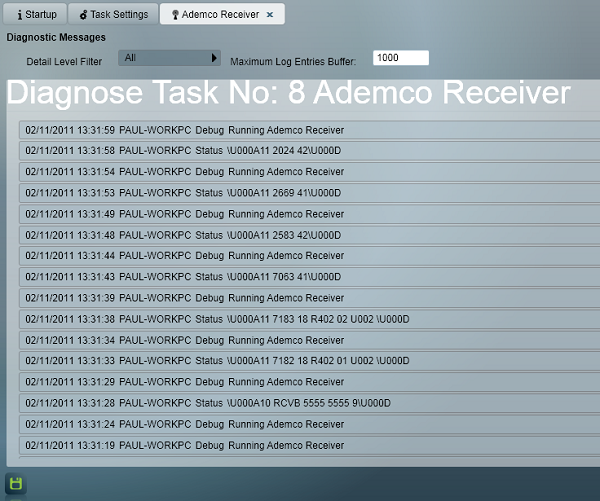Screen dimensions: 600x501
Task: Select status entry 7182 18 R402 01
Action: (309, 361)
